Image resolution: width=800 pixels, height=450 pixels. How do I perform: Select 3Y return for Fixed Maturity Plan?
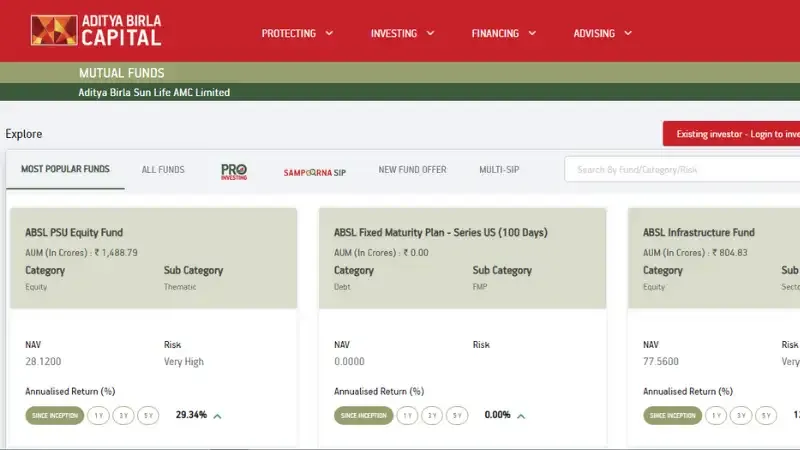(x=432, y=415)
